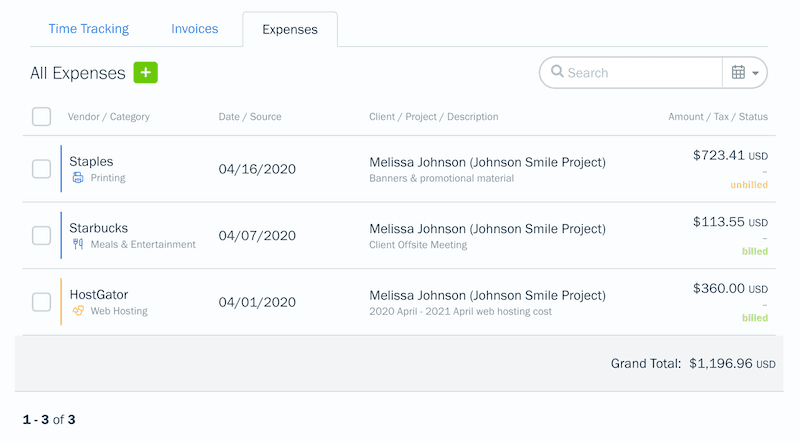Screen dimensions: 800x441
Task: Click the billed status on Starbucks expense
Action: pyautogui.click(x=755, y=251)
